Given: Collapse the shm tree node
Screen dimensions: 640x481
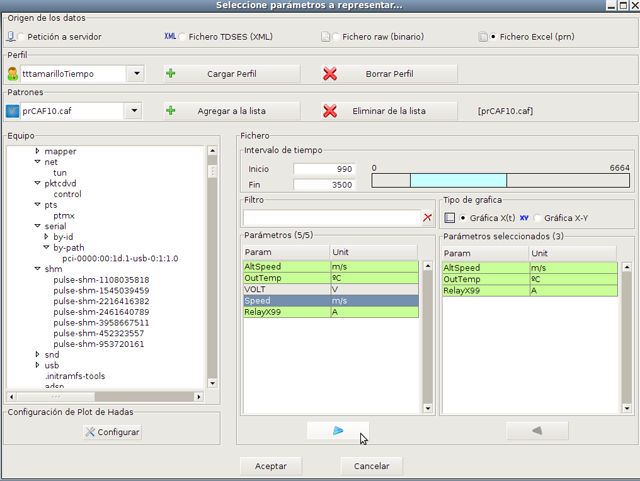Looking at the screenshot, I should pos(38,269).
